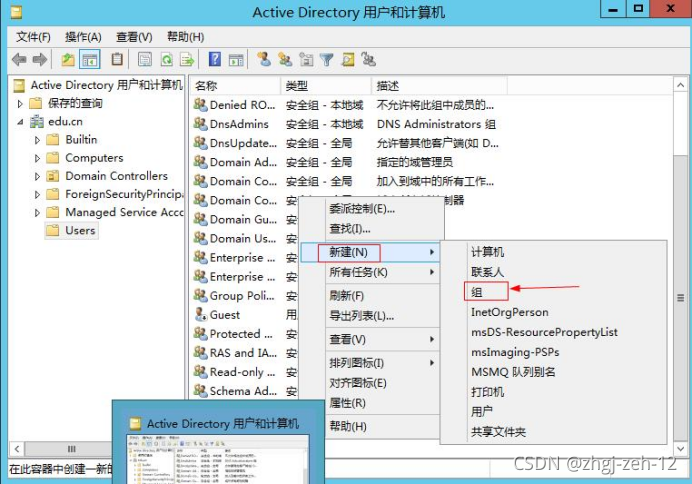Expand the ForeignSecurityPrincipals node
This screenshot has width=692, height=484.
point(37,195)
